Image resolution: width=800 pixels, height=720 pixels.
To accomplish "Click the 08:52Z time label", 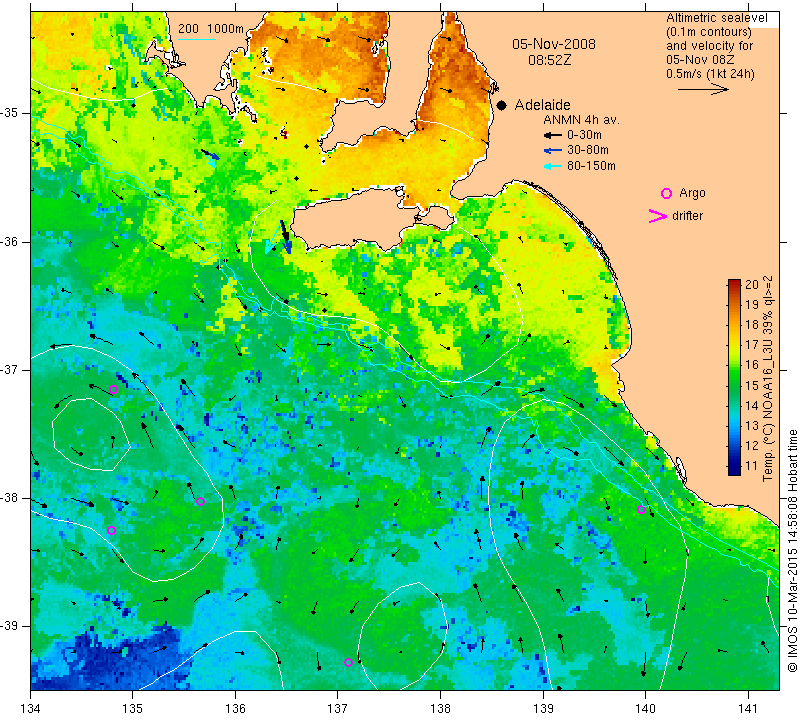I will click(549, 60).
